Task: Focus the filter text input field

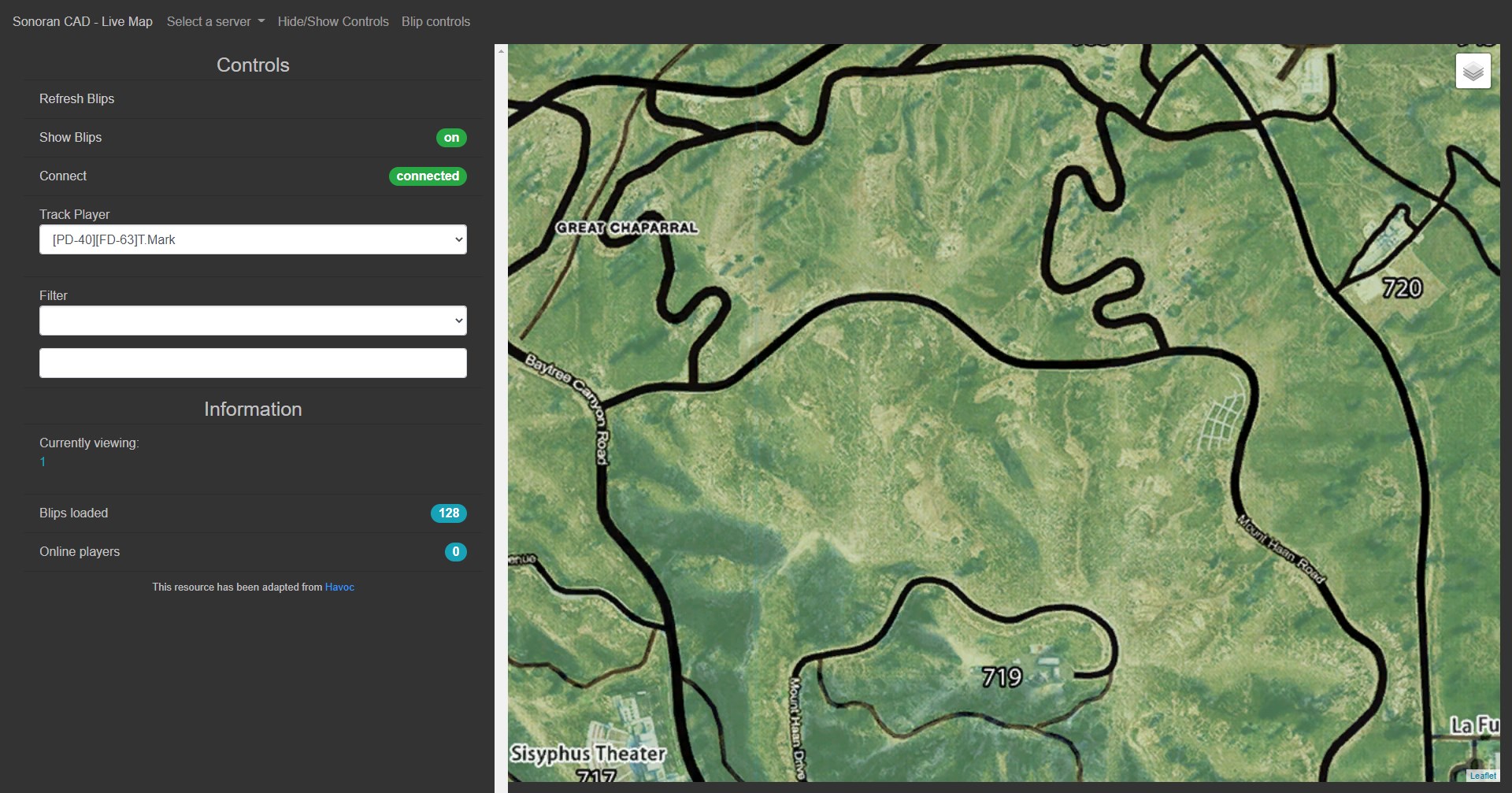Action: click(x=253, y=363)
